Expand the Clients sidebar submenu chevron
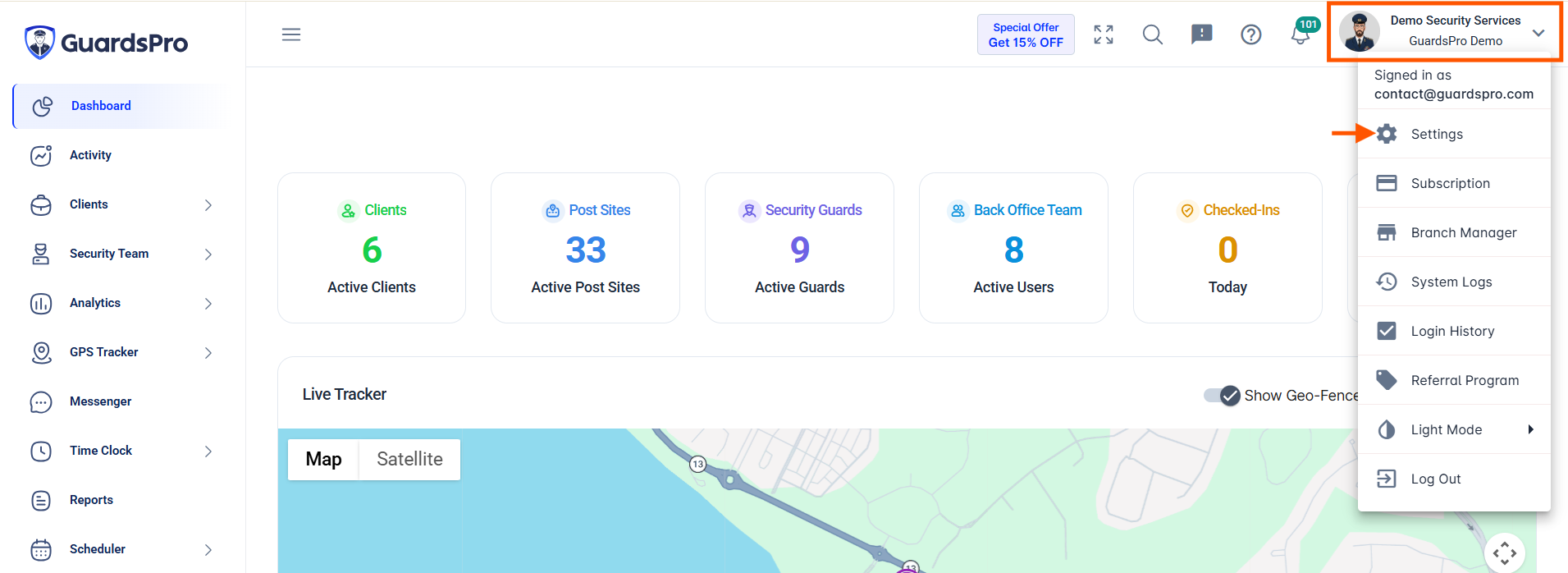The image size is (1568, 573). click(x=208, y=204)
